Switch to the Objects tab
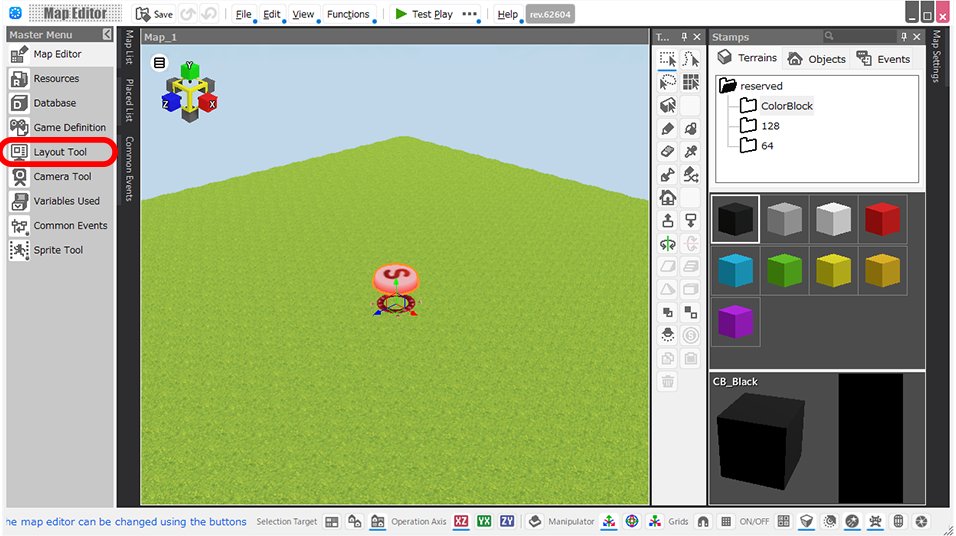The height and width of the screenshot is (536, 956). pyautogui.click(x=816, y=59)
